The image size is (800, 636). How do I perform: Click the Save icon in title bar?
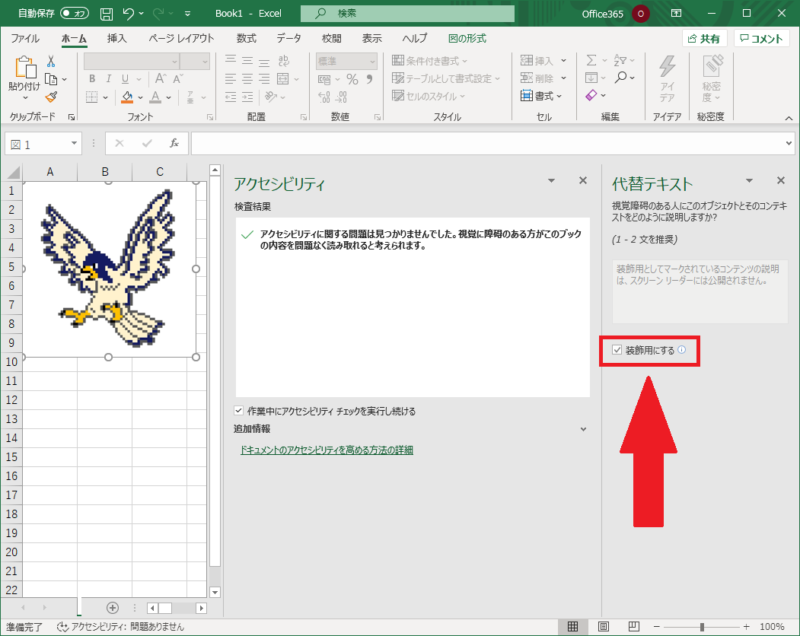pyautogui.click(x=106, y=14)
